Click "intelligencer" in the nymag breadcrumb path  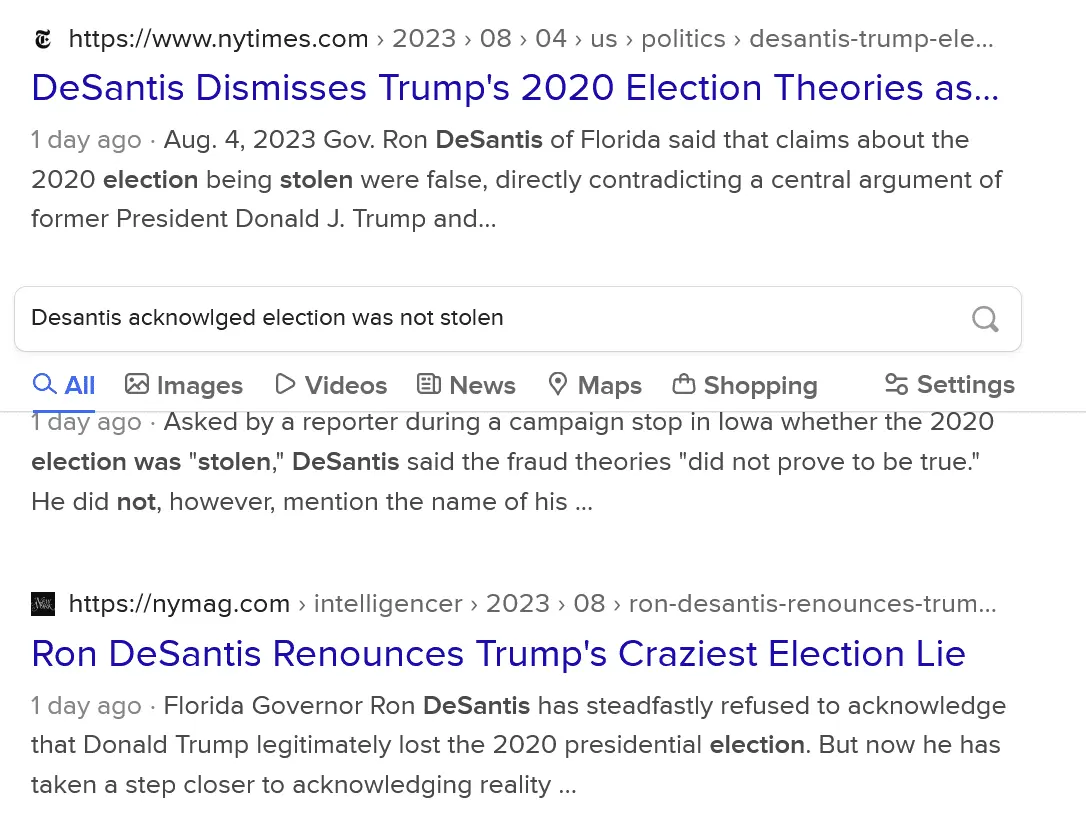coord(388,604)
